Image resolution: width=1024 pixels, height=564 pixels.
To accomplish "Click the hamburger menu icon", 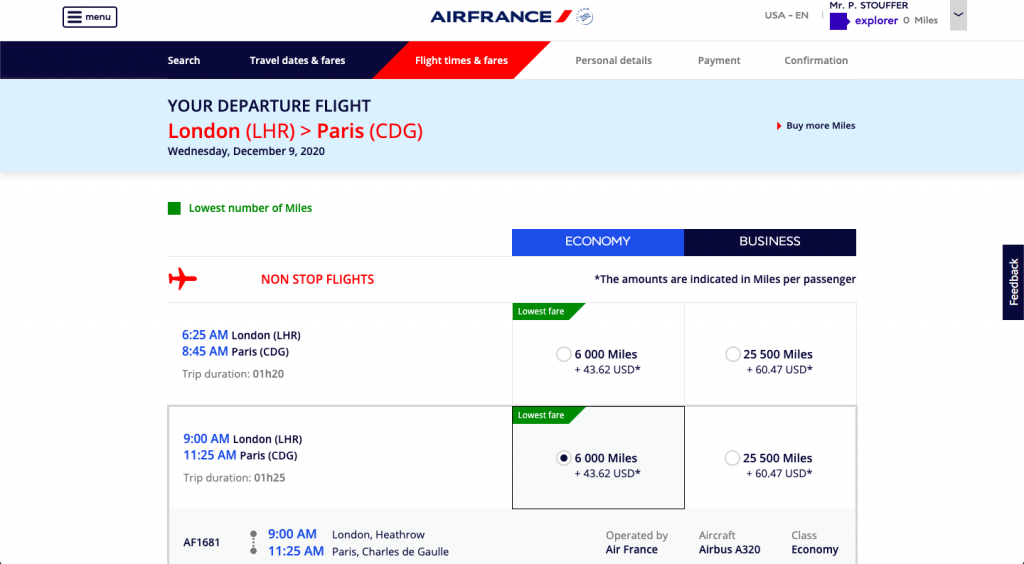I will (x=74, y=17).
